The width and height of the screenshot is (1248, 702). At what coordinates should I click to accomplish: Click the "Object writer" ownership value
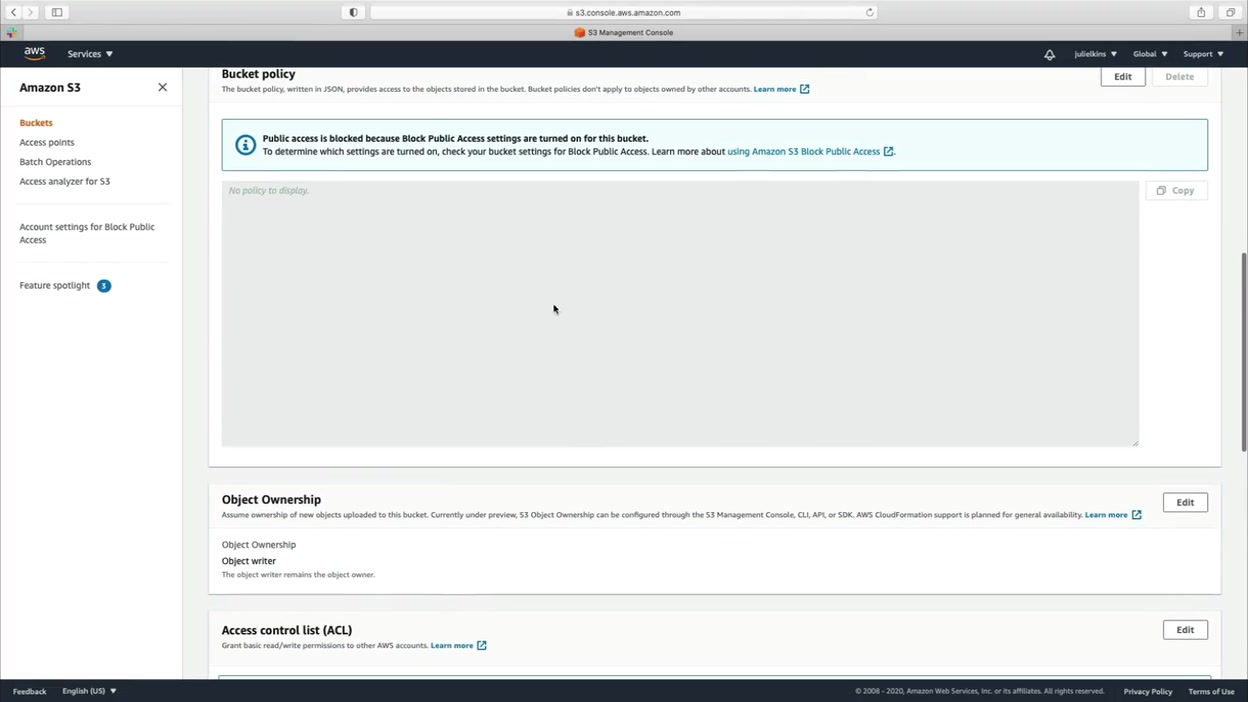pos(249,561)
